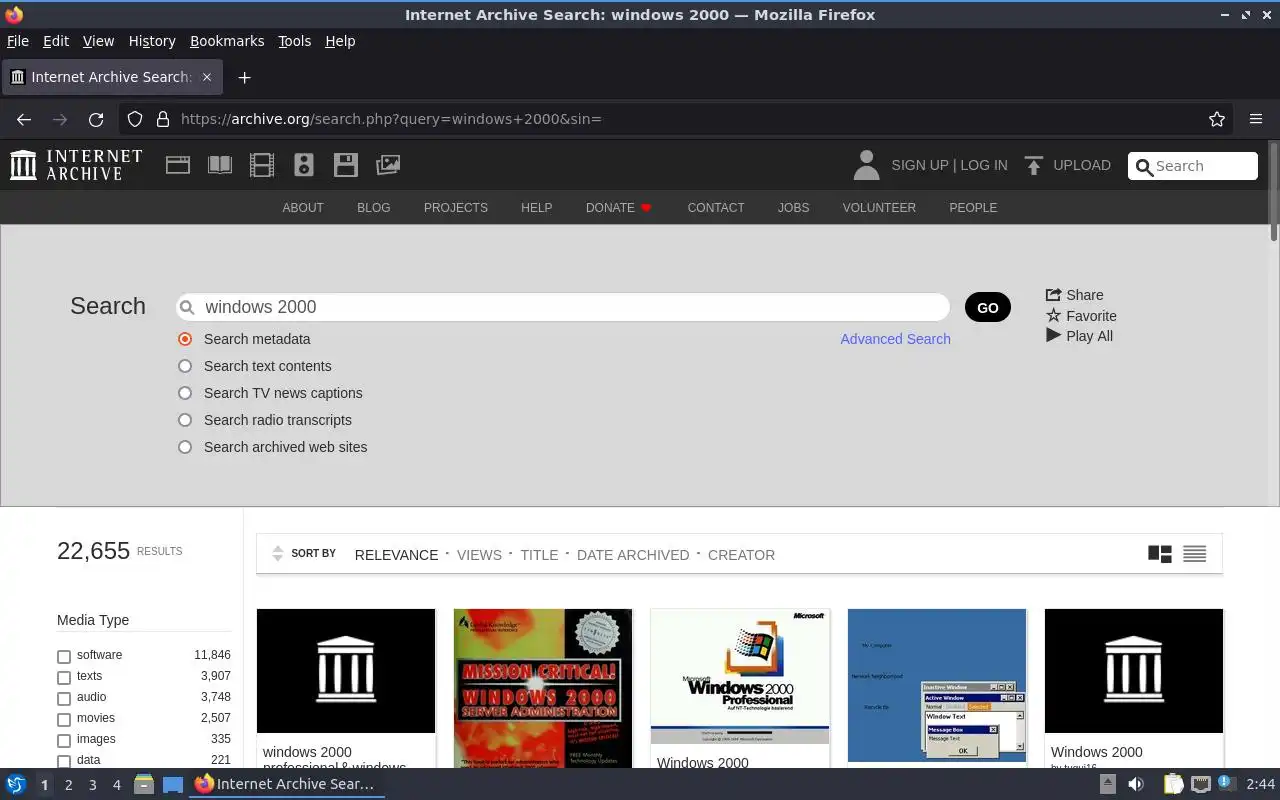
Task: Open the View menu
Action: [98, 41]
